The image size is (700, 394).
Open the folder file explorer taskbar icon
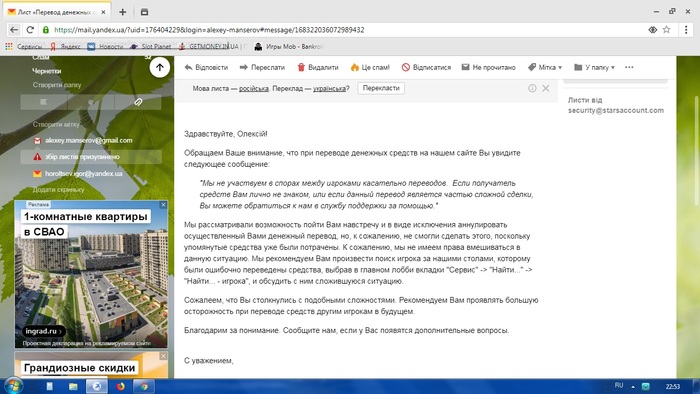point(73,386)
